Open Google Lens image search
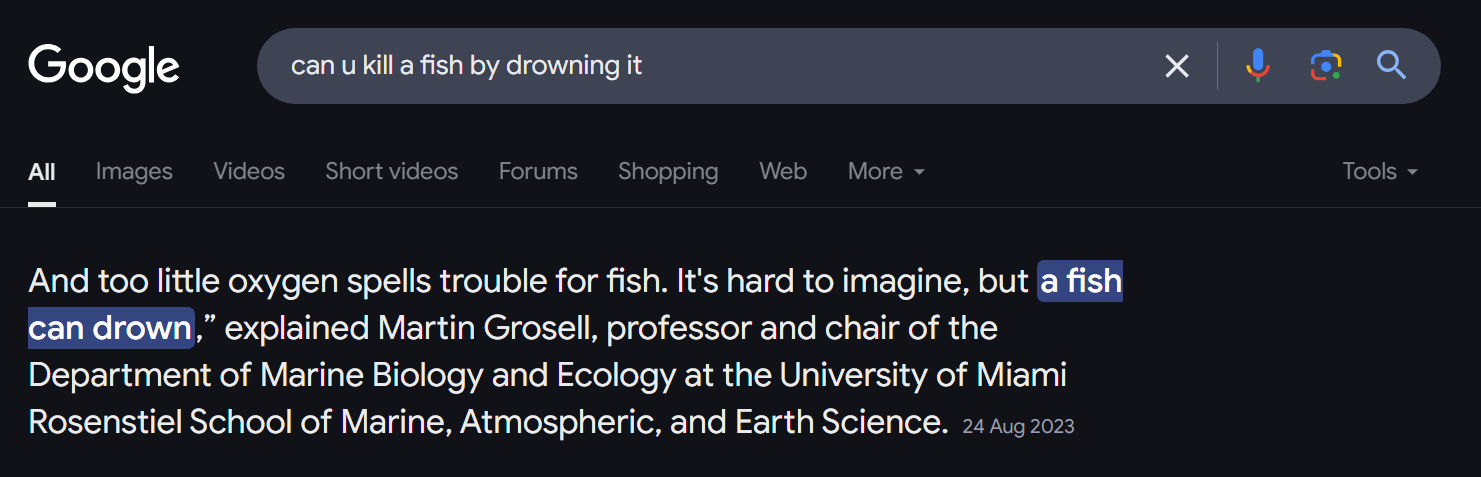The height and width of the screenshot is (477, 1481). click(1325, 66)
